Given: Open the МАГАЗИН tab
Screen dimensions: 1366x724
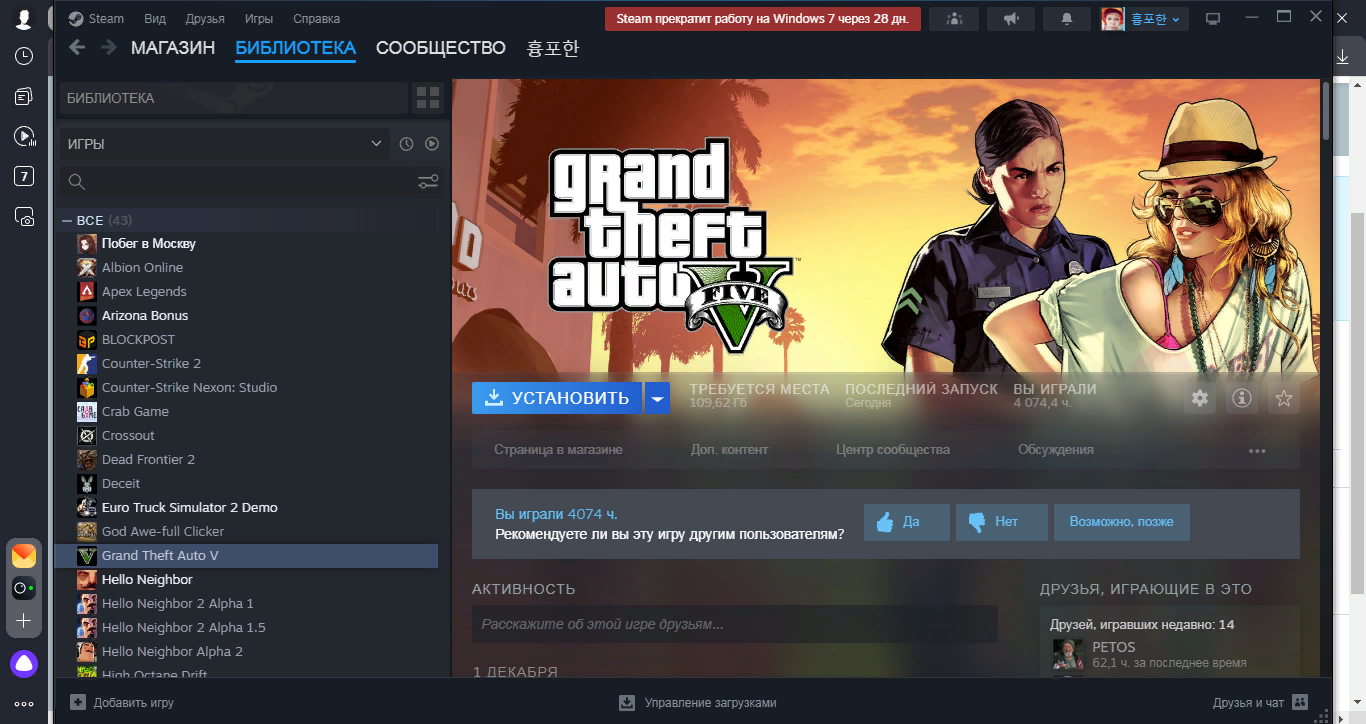Looking at the screenshot, I should click(x=172, y=48).
